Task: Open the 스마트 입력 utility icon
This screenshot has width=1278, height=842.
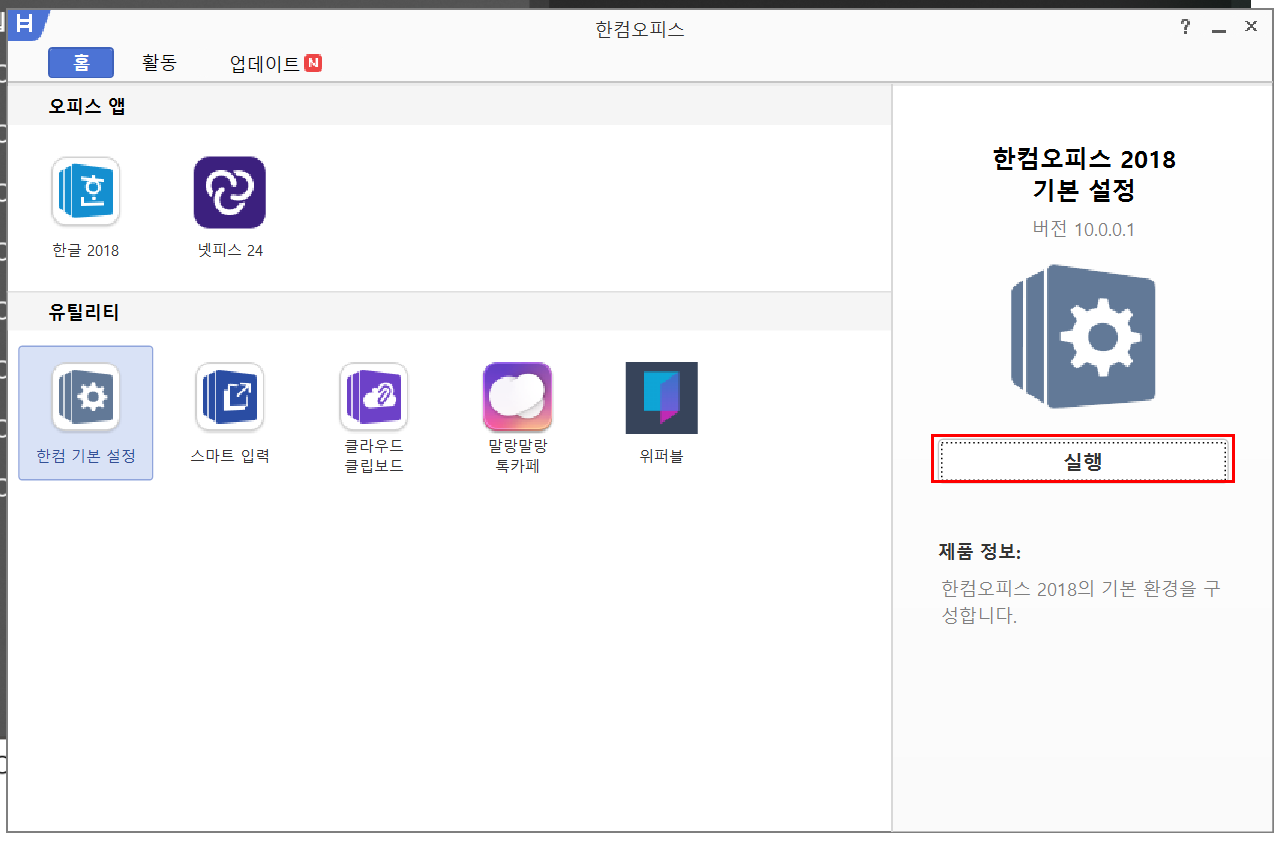Action: [x=229, y=397]
